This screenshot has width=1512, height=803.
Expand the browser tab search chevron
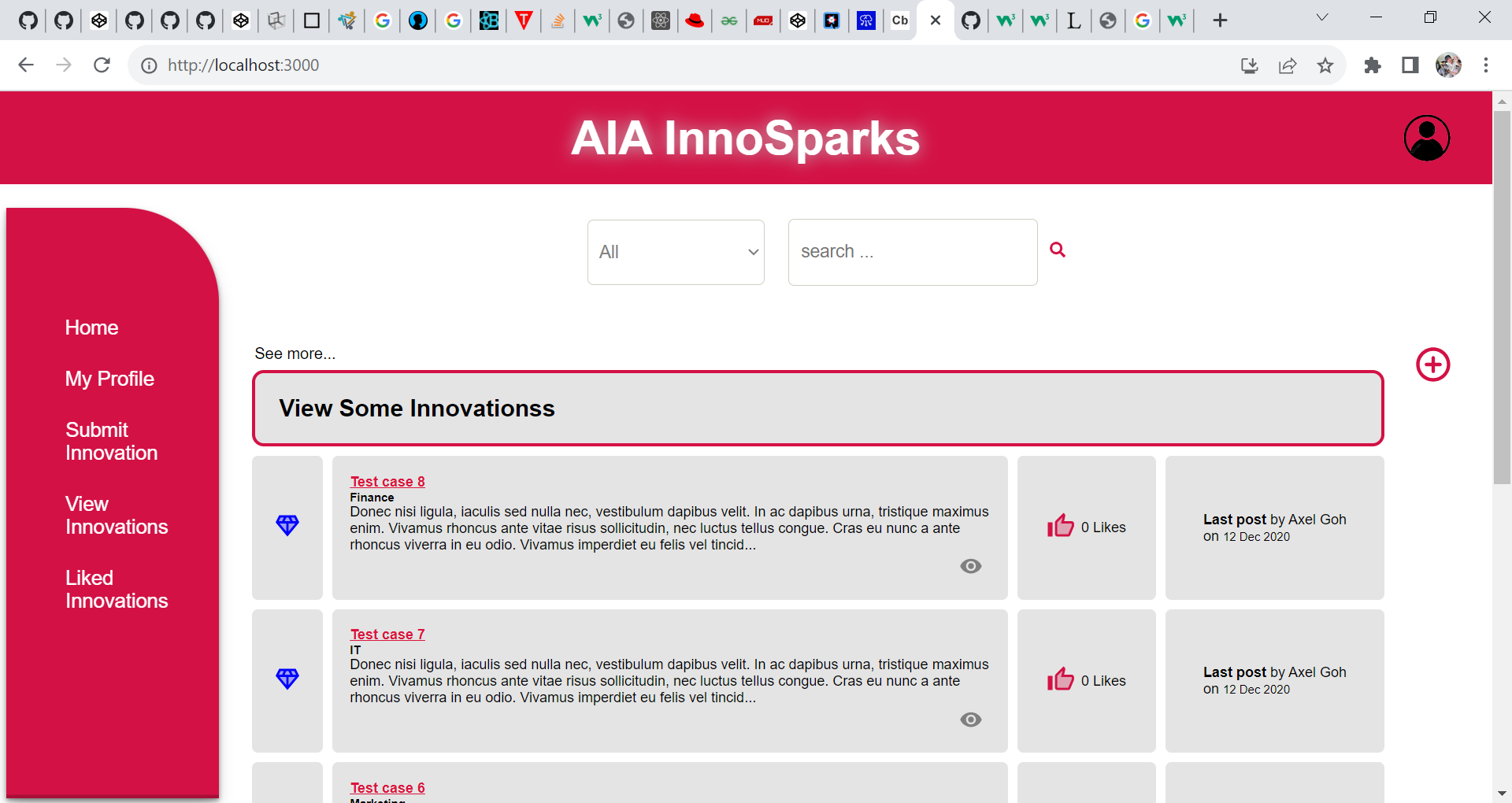(x=1322, y=18)
